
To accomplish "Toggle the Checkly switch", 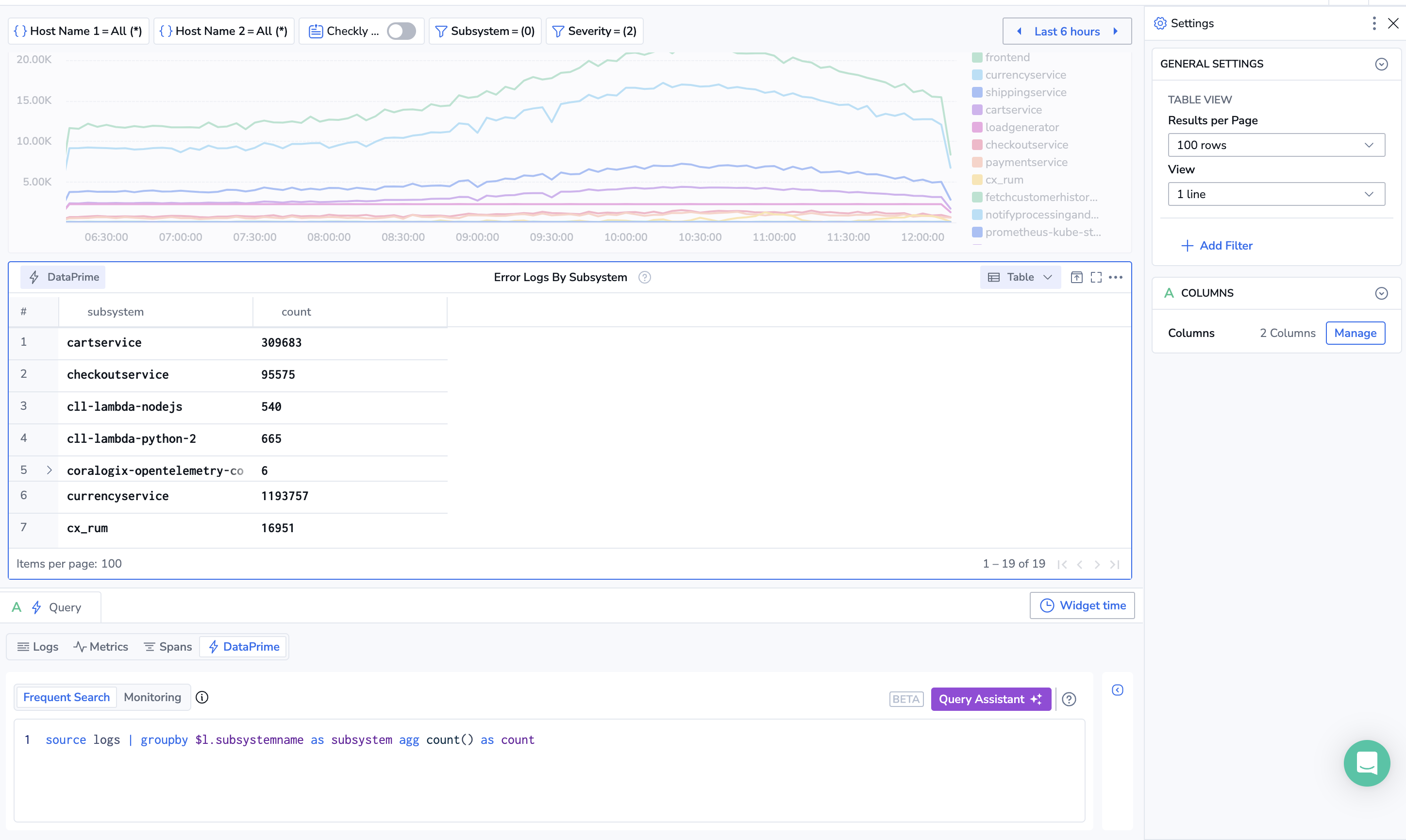I will click(x=401, y=31).
